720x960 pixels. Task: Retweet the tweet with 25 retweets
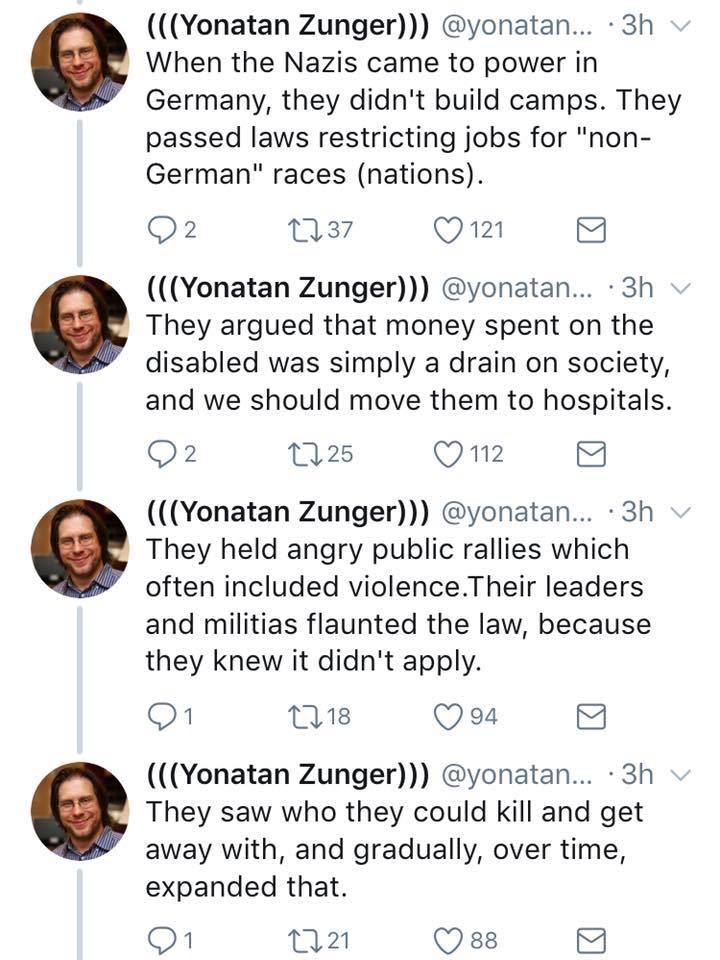tap(296, 456)
